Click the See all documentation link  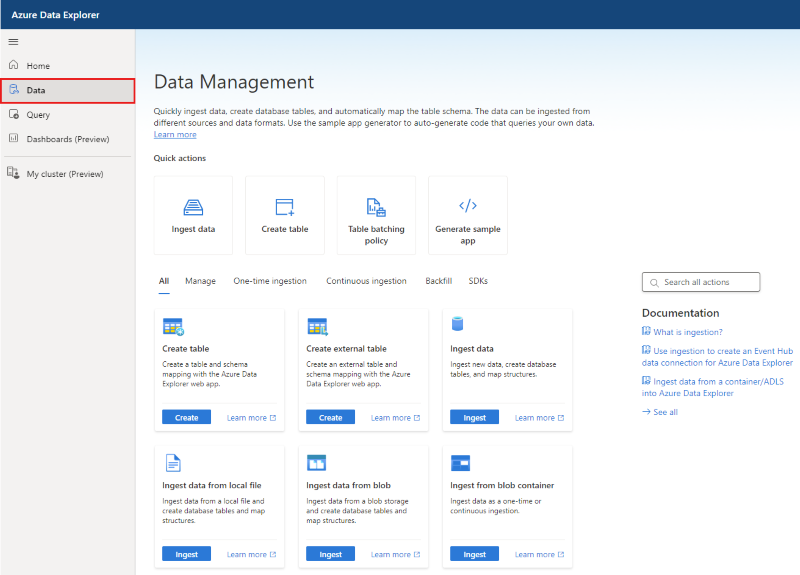click(665, 412)
